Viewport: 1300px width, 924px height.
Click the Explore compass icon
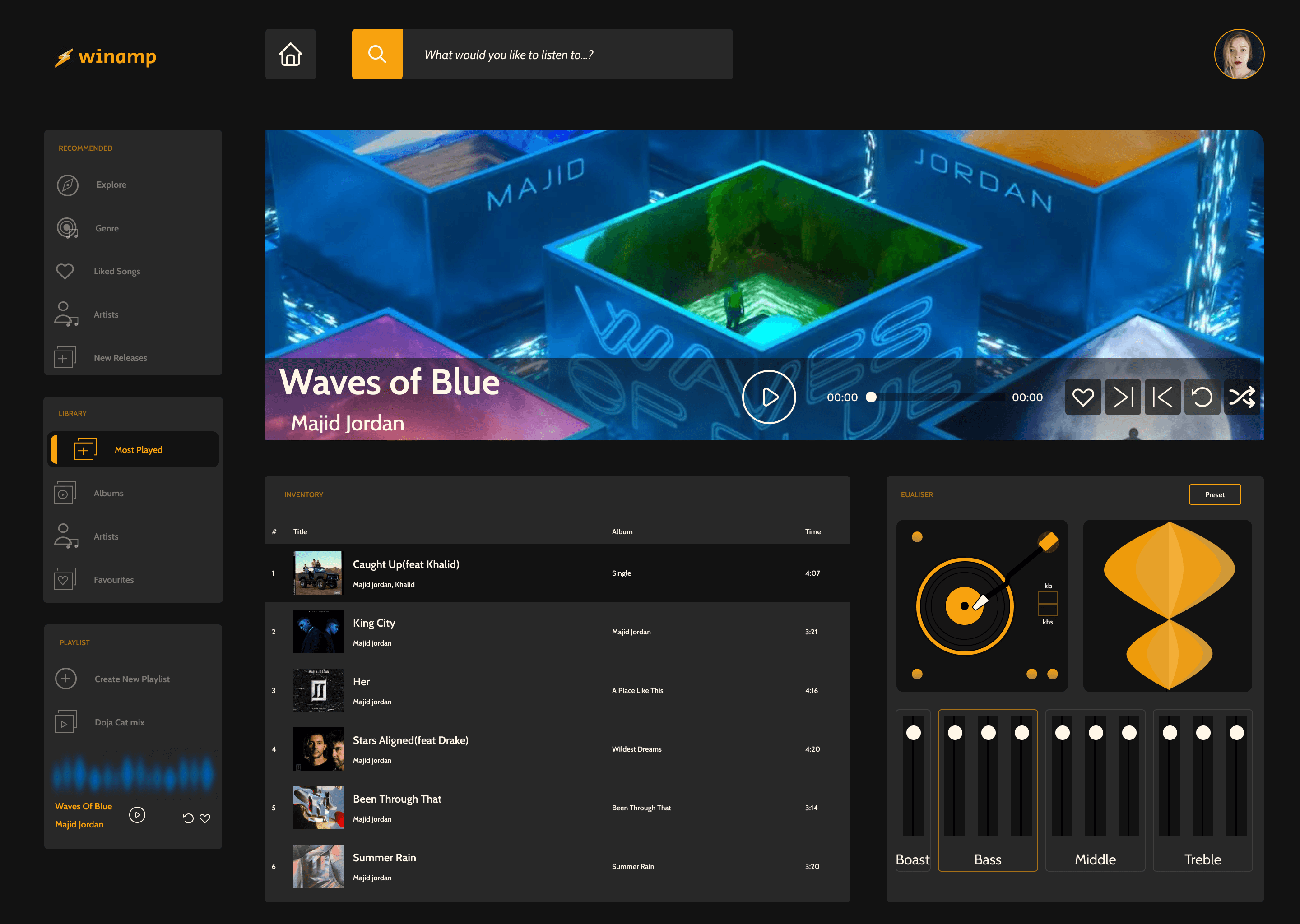(x=67, y=185)
